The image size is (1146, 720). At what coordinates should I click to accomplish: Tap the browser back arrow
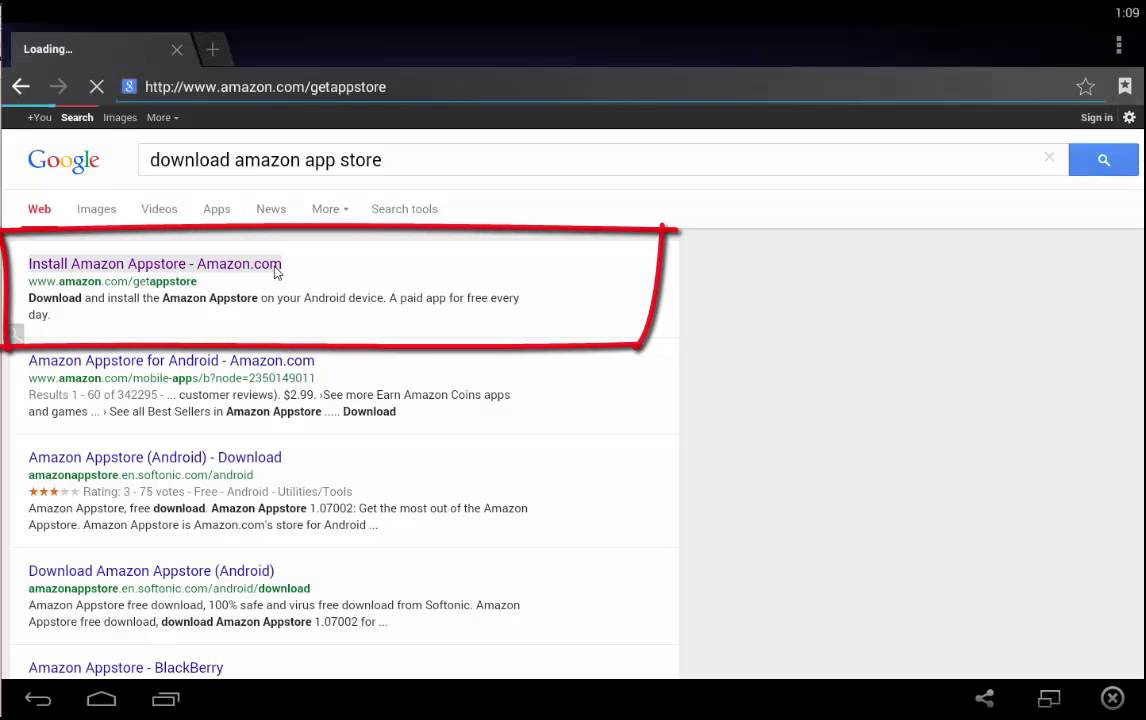(20, 86)
